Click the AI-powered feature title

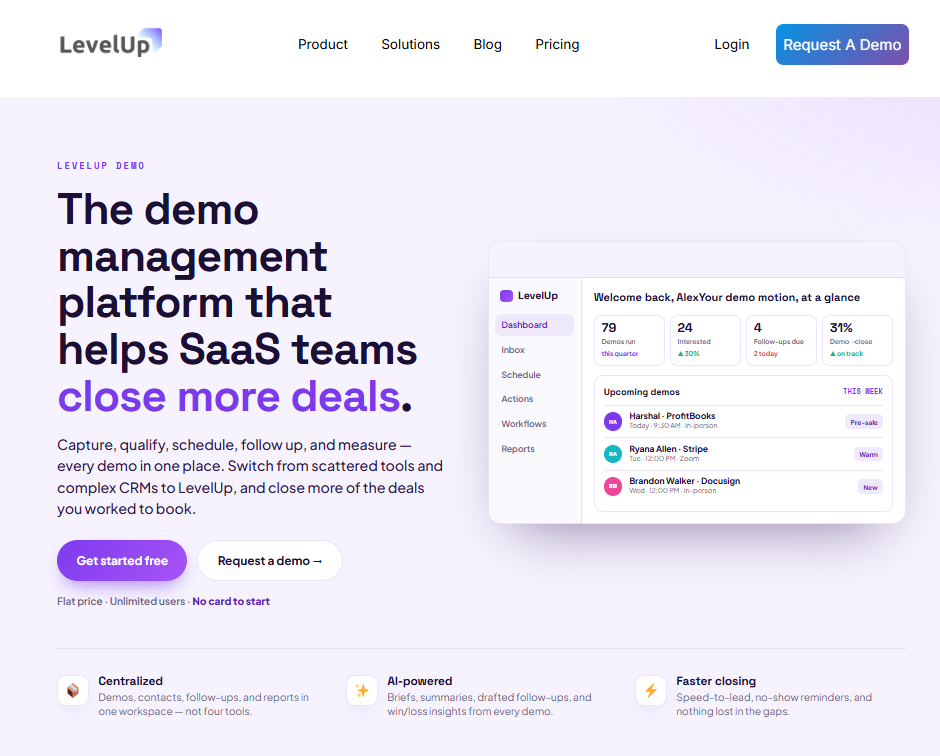coord(420,681)
